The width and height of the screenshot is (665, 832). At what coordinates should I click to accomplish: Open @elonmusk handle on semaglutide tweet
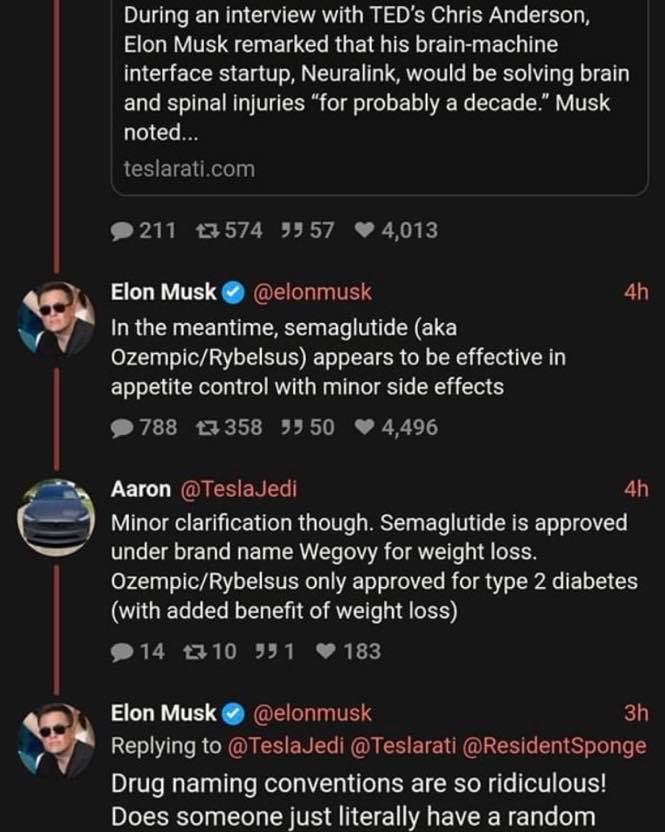[x=312, y=292]
